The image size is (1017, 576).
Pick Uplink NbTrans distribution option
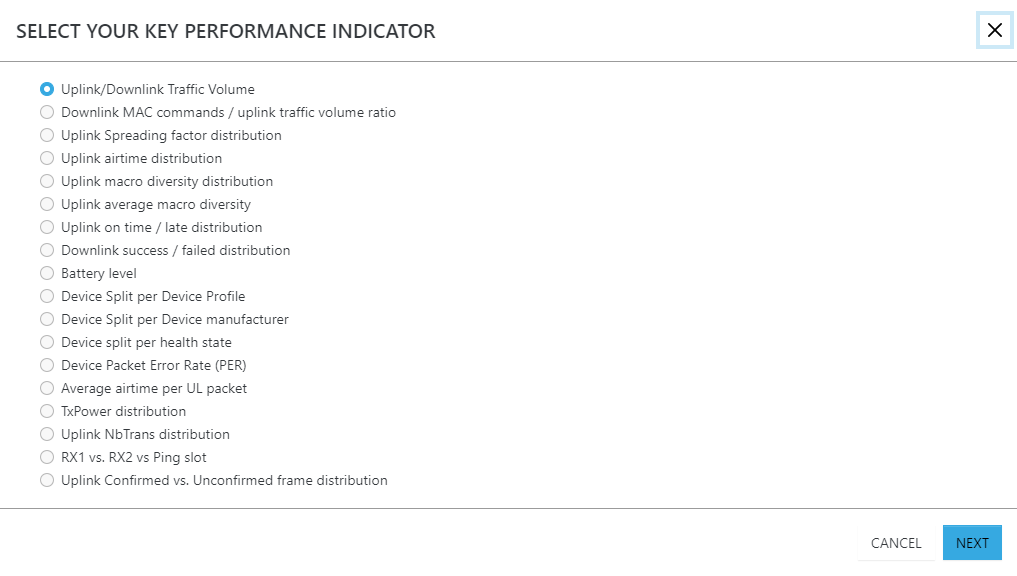[x=47, y=434]
